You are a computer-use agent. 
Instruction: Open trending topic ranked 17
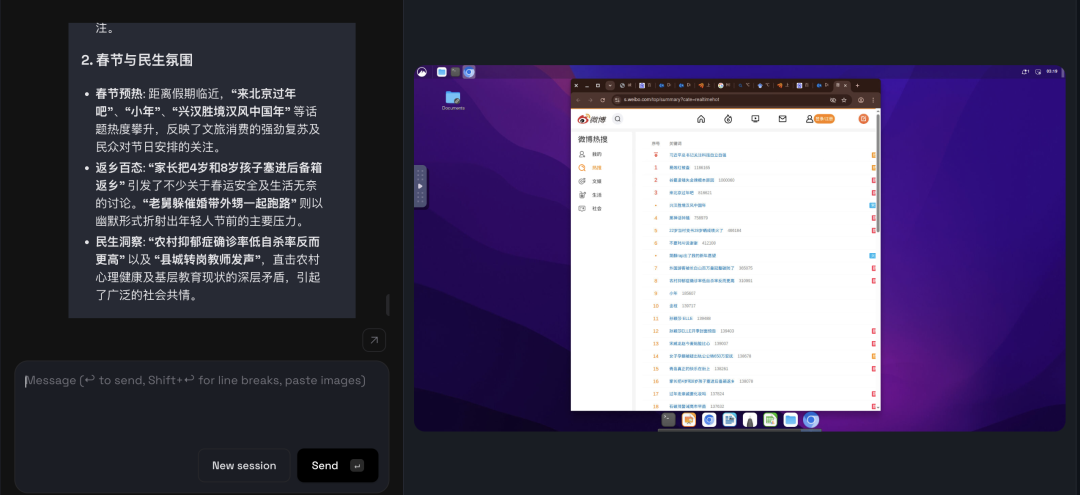pyautogui.click(x=687, y=394)
